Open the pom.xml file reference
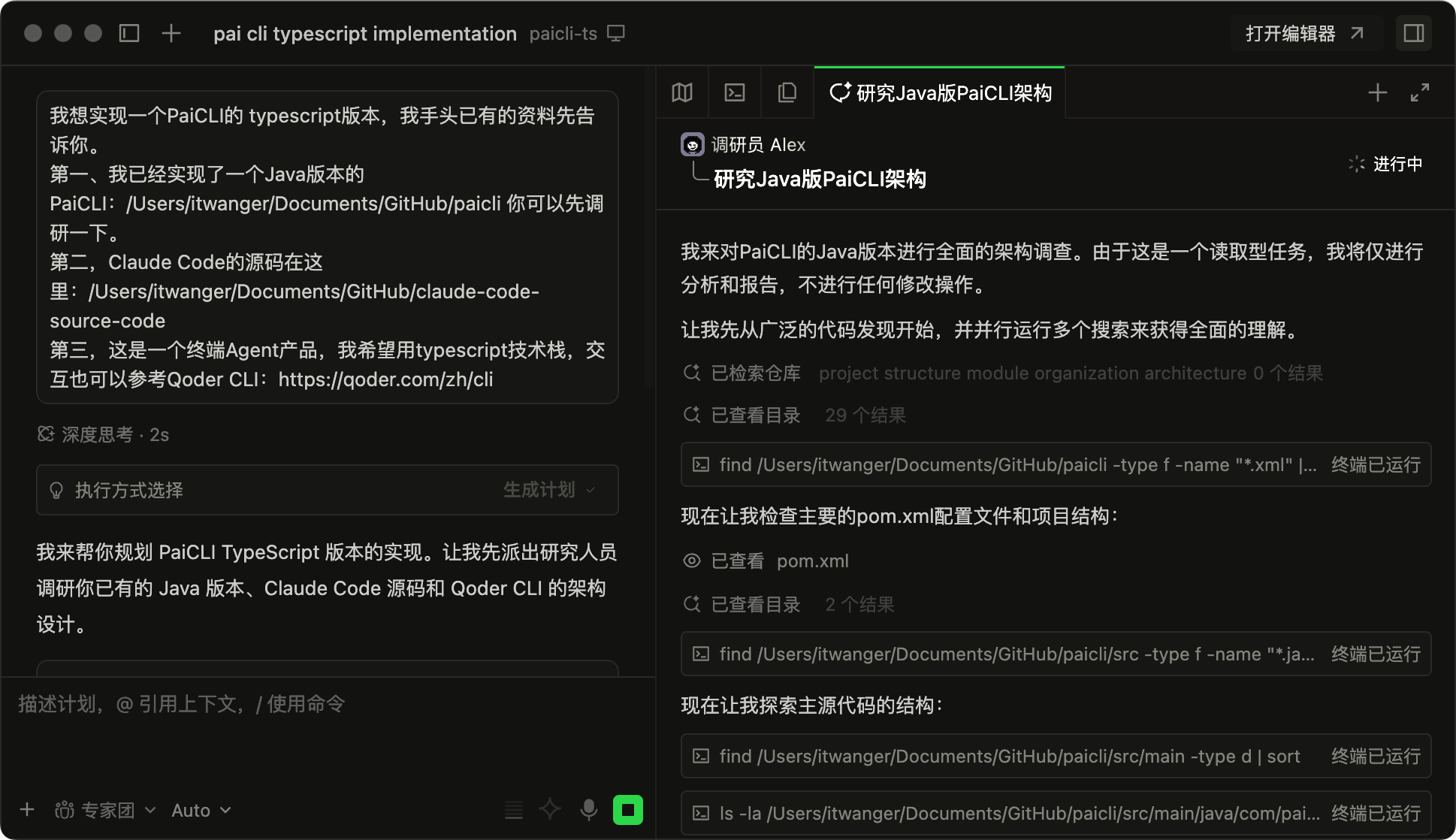 [x=813, y=561]
